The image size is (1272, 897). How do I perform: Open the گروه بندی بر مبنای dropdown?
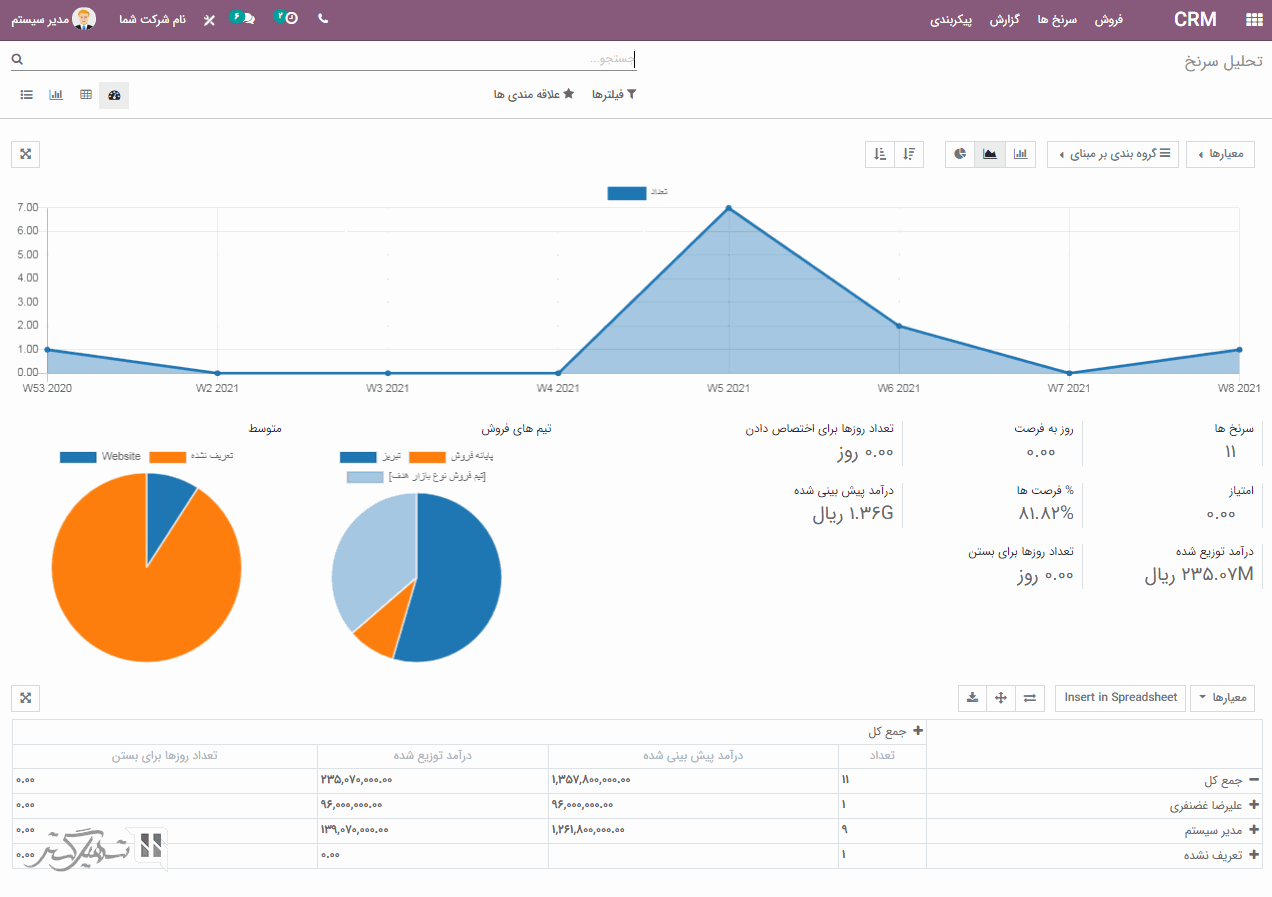point(1113,154)
